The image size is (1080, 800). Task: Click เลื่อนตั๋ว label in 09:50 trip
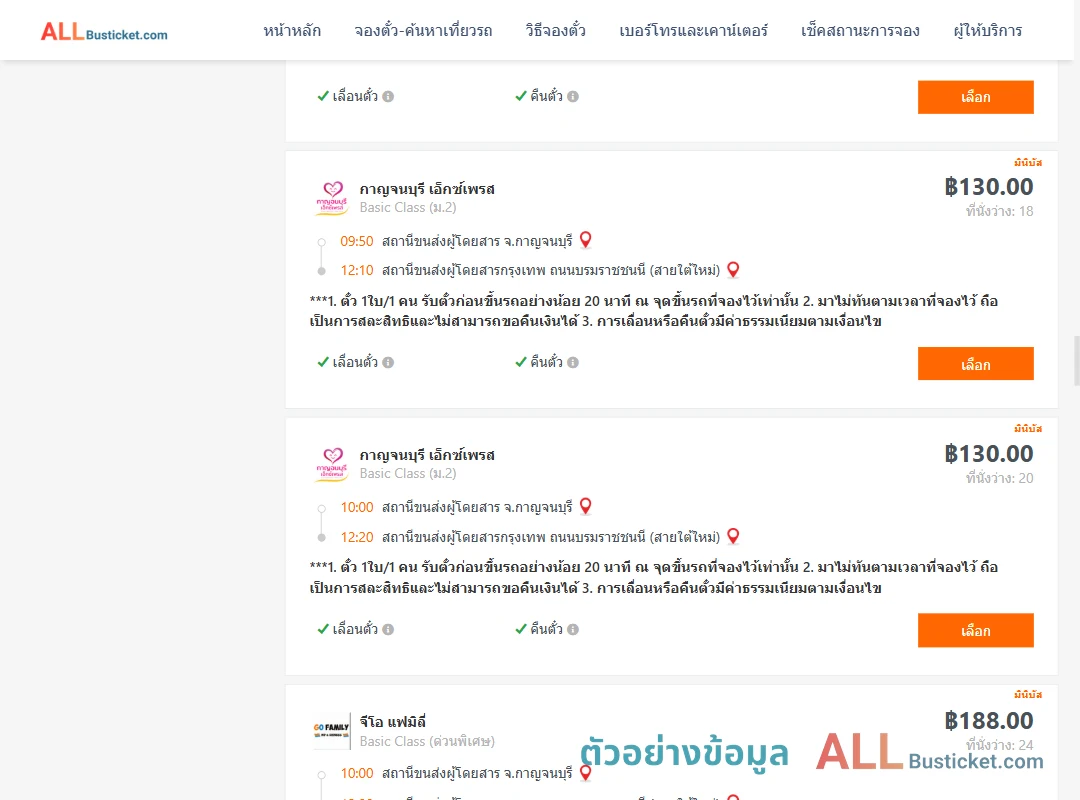click(355, 362)
